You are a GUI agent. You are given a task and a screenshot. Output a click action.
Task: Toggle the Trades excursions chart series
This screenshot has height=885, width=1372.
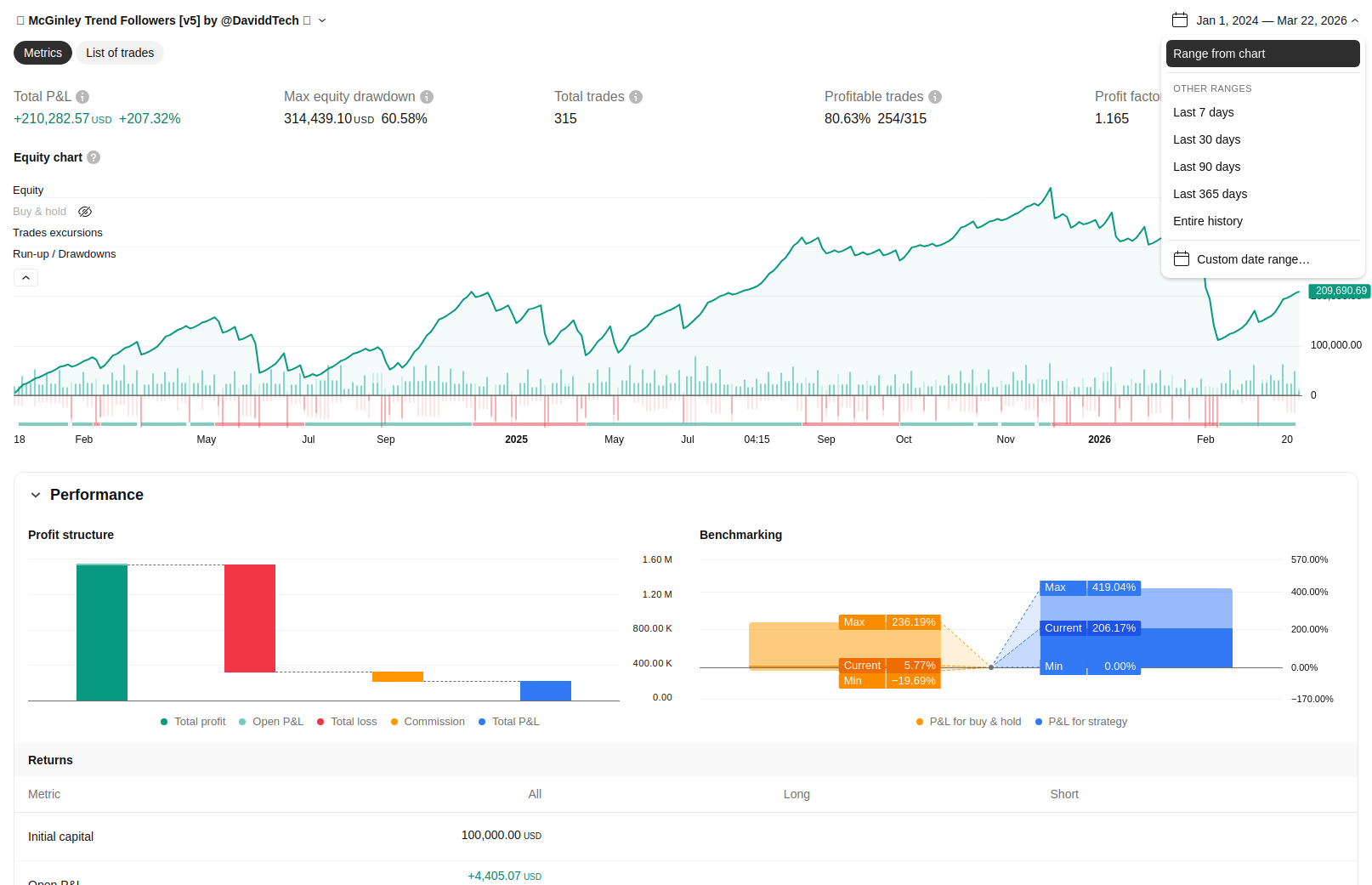coord(58,233)
